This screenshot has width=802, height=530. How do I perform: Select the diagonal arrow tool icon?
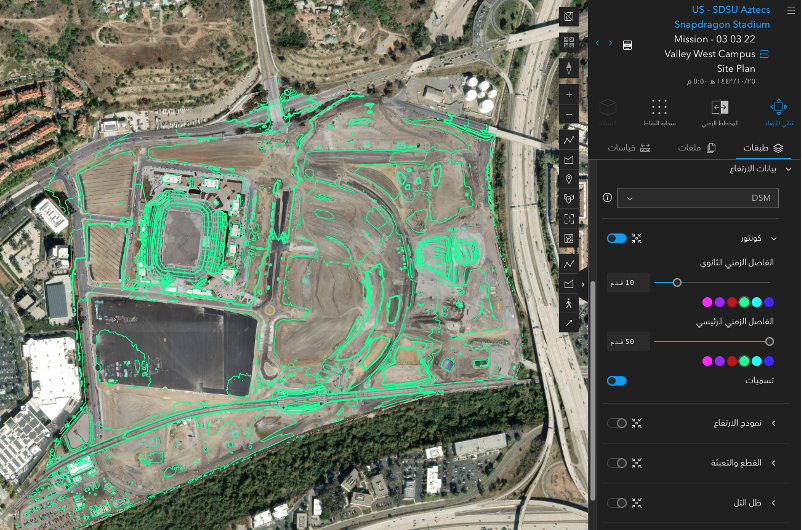[569, 323]
